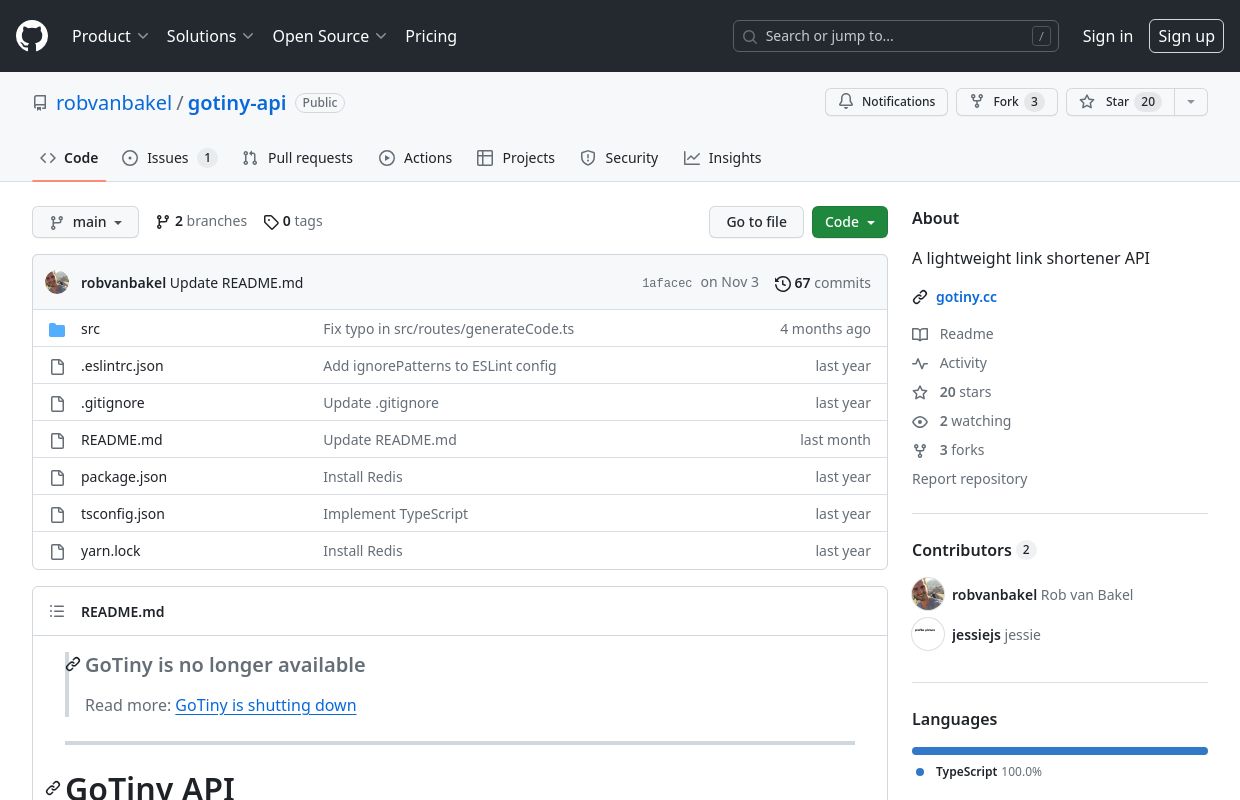This screenshot has height=800, width=1240.
Task: Click the anchor link icon beside GoTiny is no longer available
Action: (x=73, y=665)
